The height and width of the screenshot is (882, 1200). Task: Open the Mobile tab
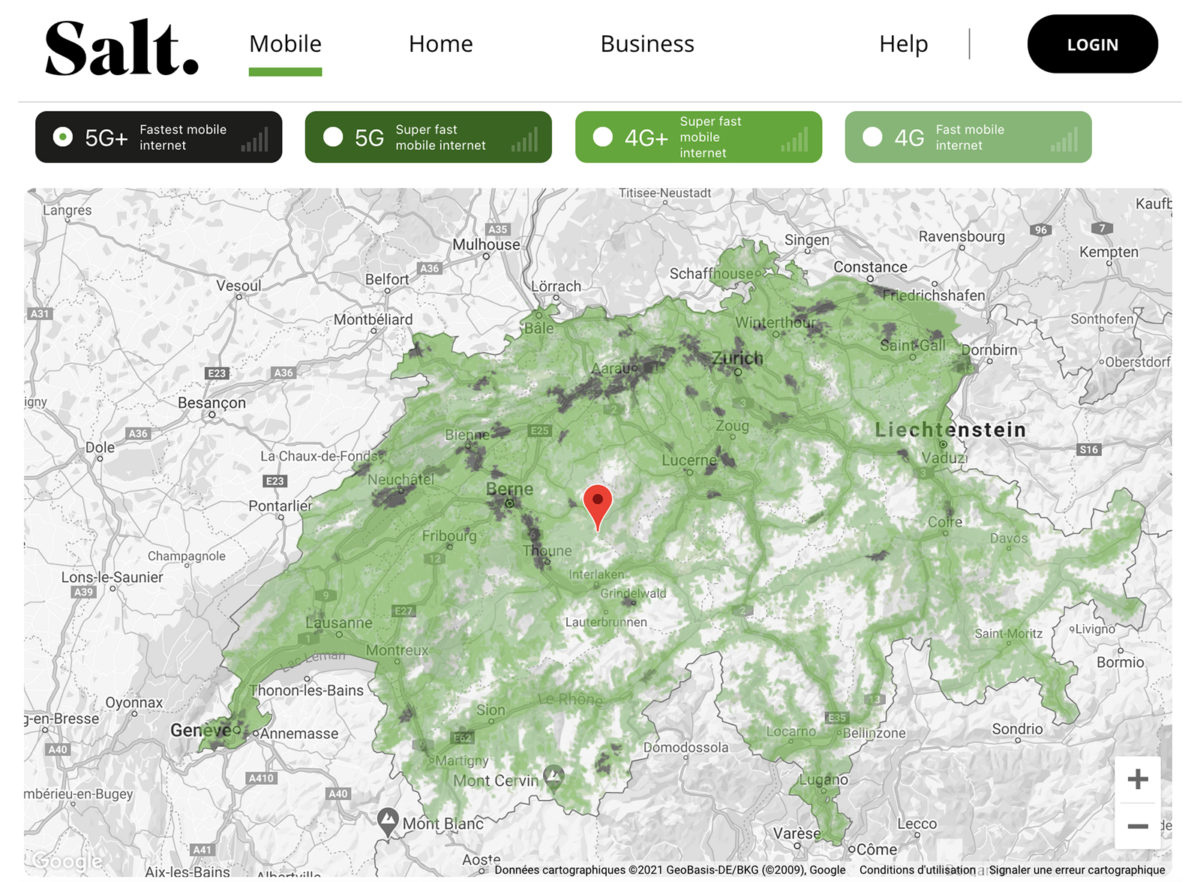click(x=285, y=44)
